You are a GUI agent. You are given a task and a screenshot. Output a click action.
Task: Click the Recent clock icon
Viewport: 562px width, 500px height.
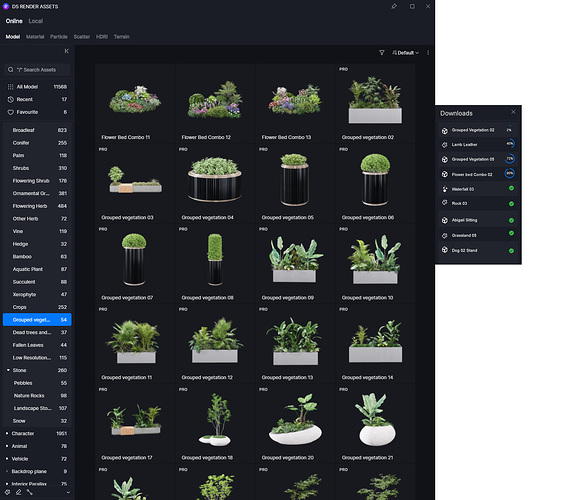(x=10, y=99)
